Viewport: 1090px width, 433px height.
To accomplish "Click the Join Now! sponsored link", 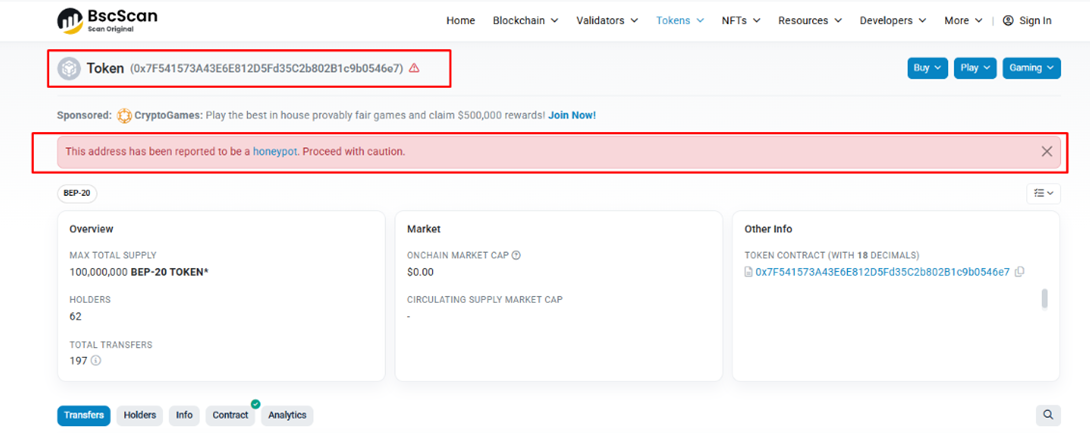I will coord(571,115).
